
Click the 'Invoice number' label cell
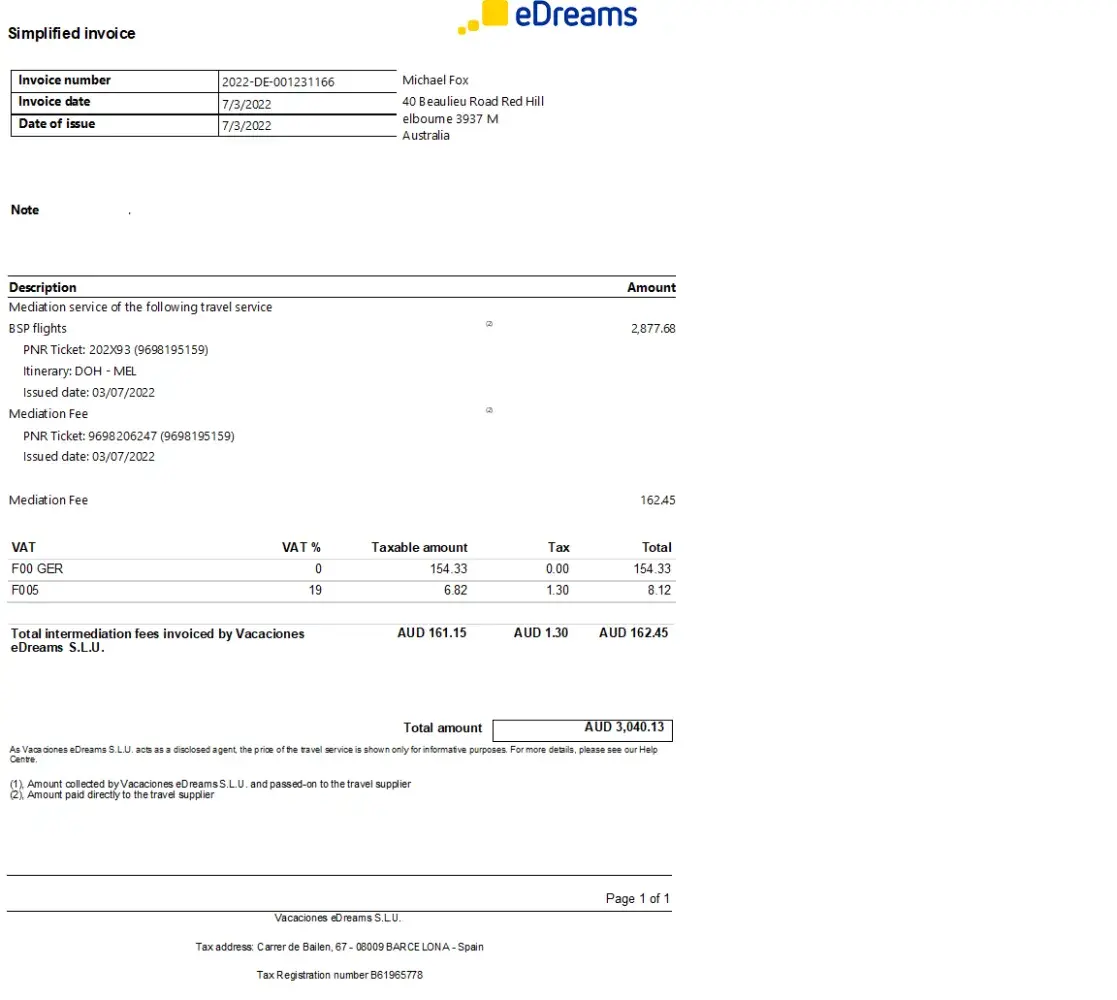pyautogui.click(x=114, y=80)
